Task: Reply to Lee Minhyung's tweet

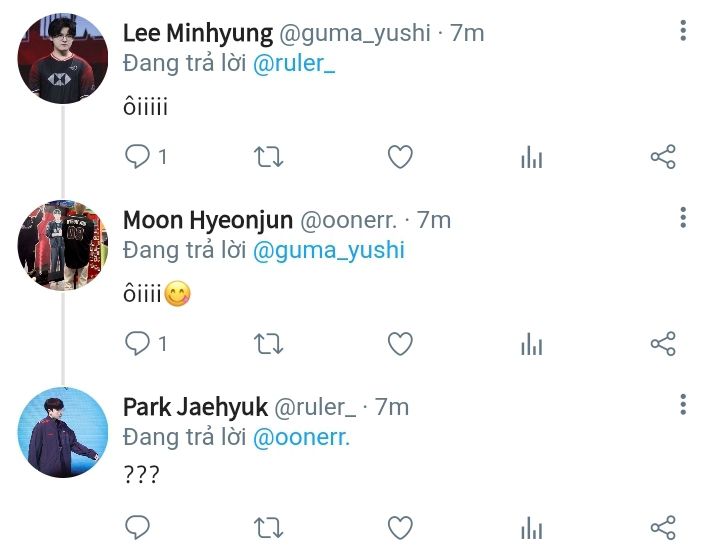Action: (137, 157)
